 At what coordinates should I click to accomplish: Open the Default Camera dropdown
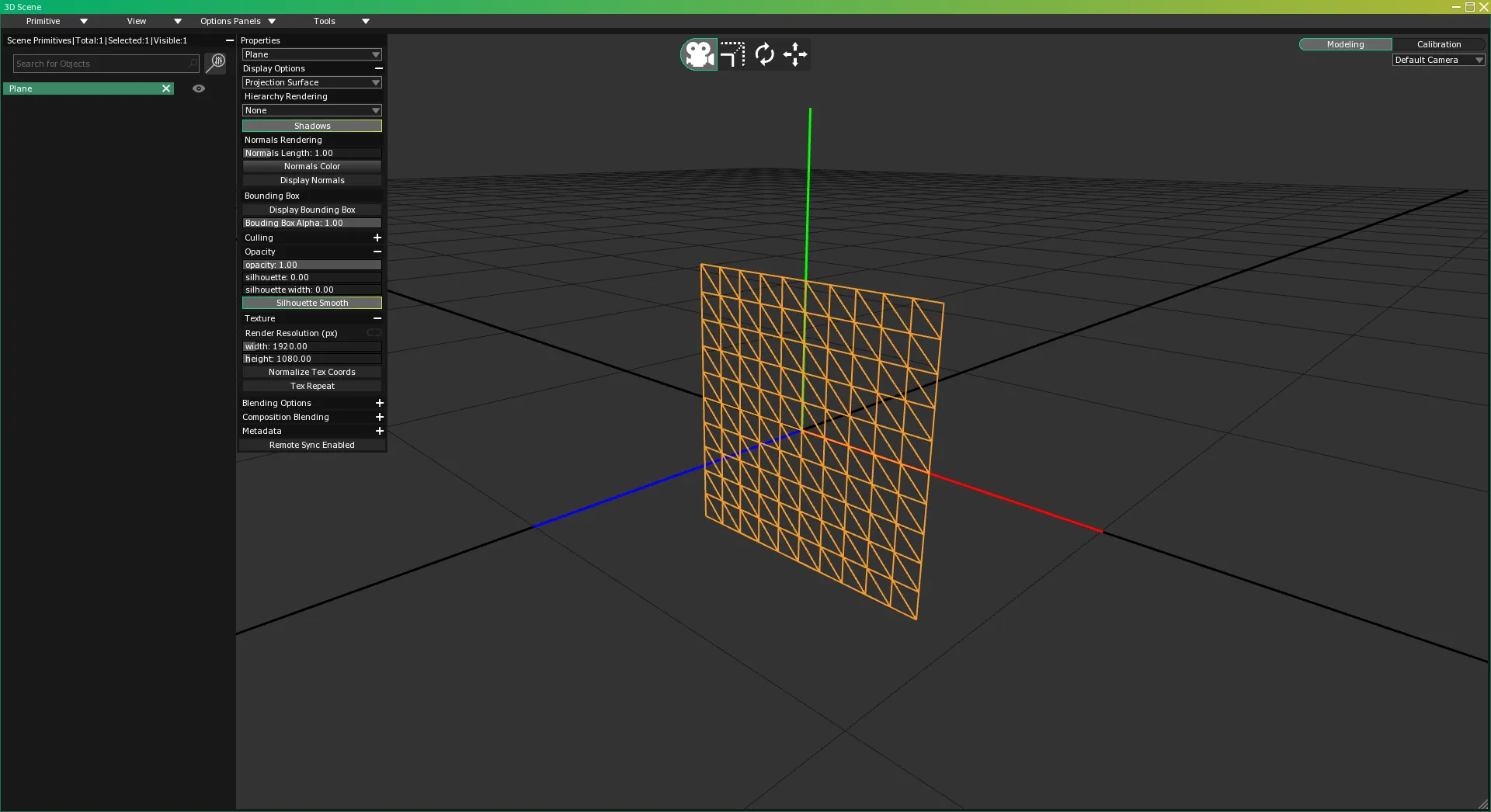click(x=1438, y=60)
